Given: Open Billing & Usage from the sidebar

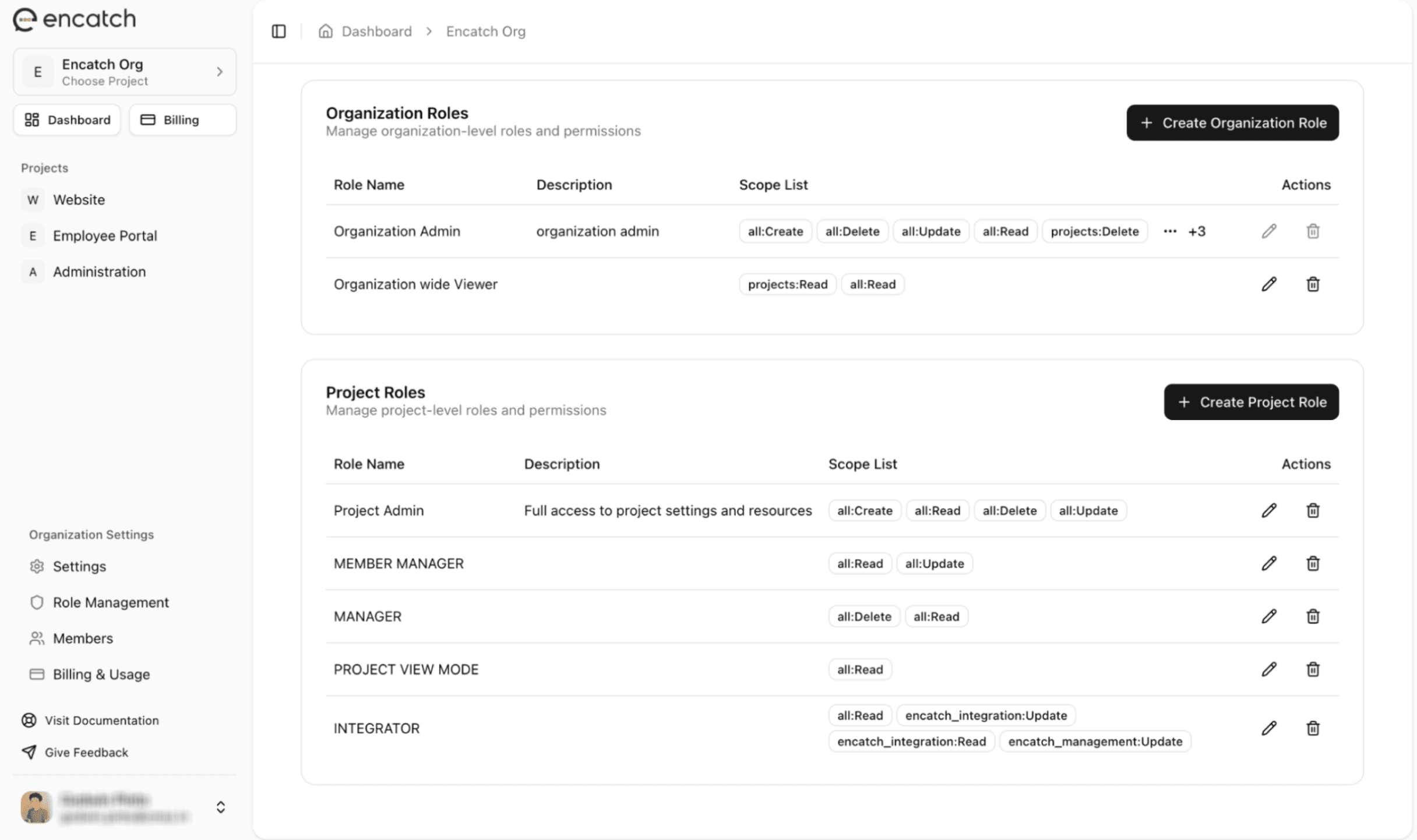Looking at the screenshot, I should pyautogui.click(x=101, y=674).
